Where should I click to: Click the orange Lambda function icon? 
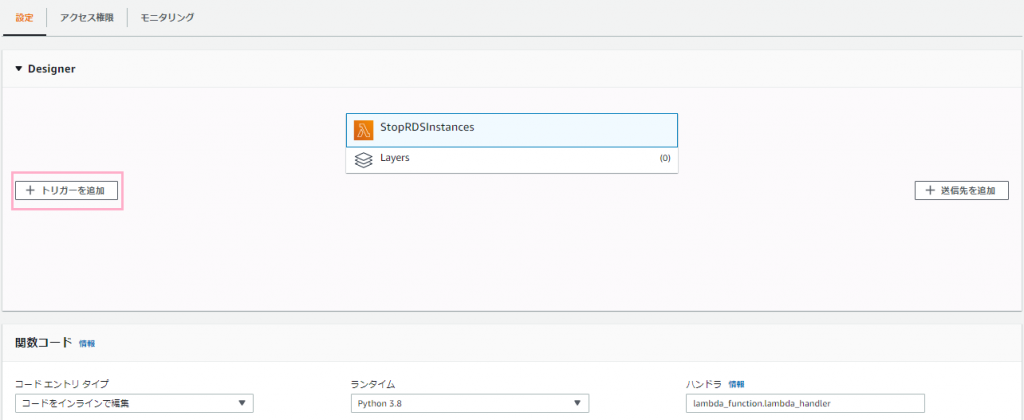(x=363, y=130)
